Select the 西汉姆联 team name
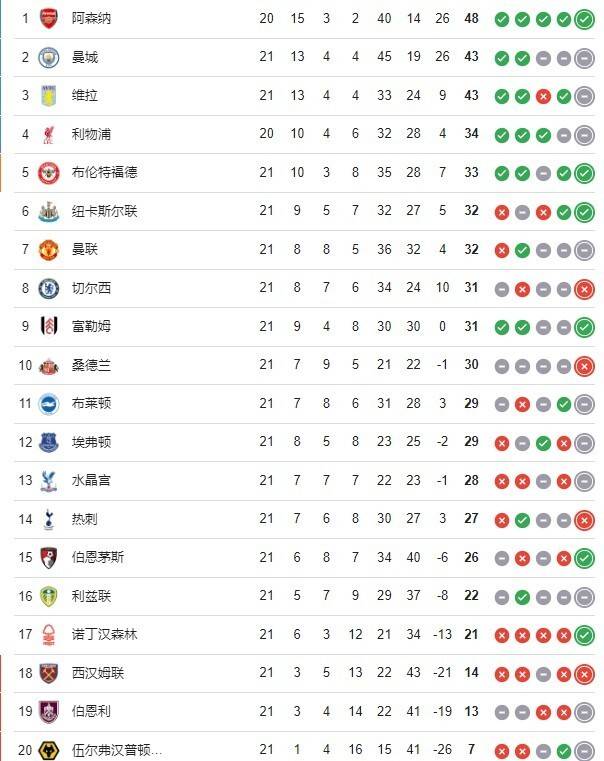The height and width of the screenshot is (761, 604). point(98,673)
